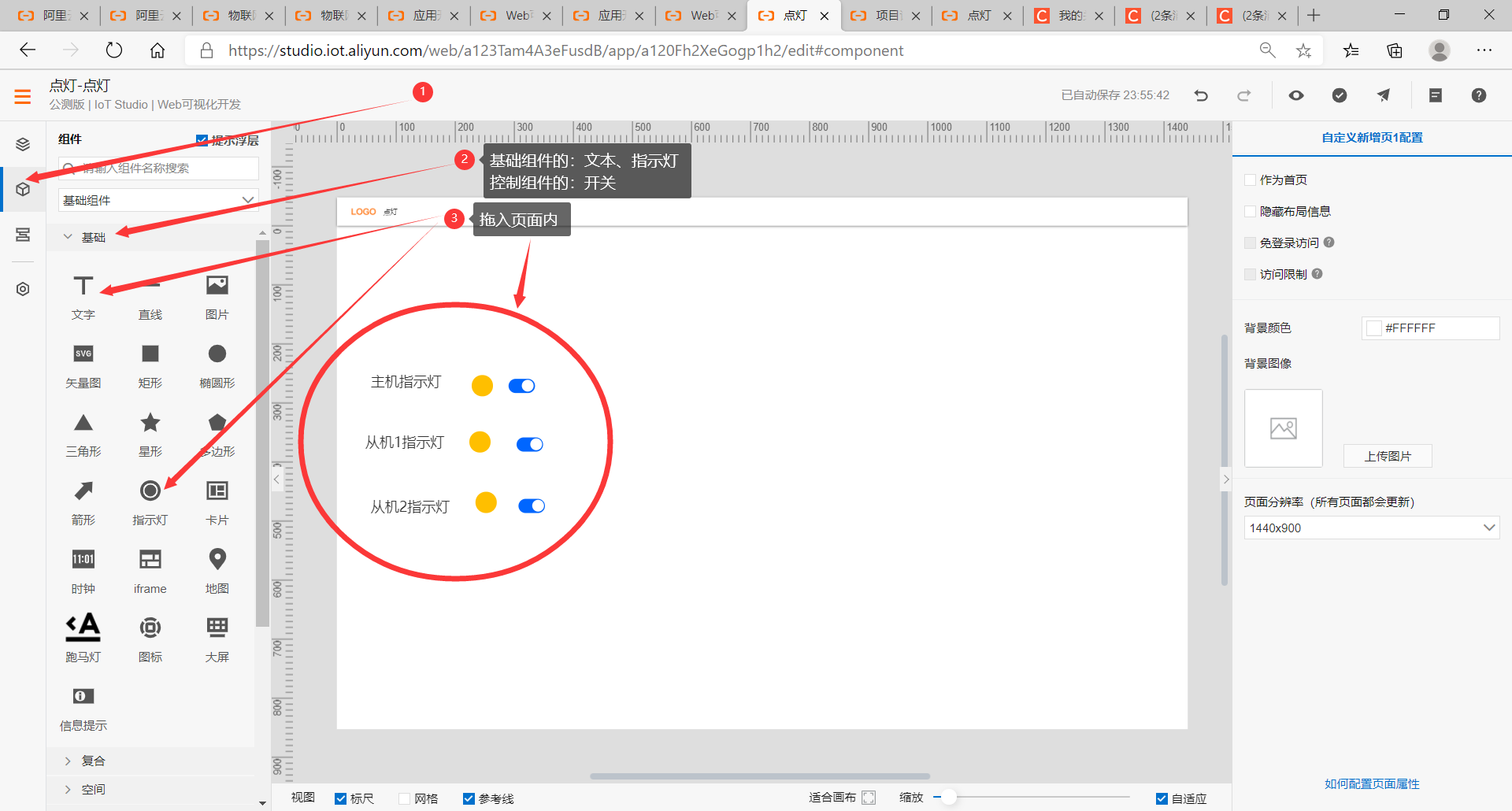Screen dimensions: 1512x811
Task: Select the 时钟 clock component
Action: (x=83, y=571)
